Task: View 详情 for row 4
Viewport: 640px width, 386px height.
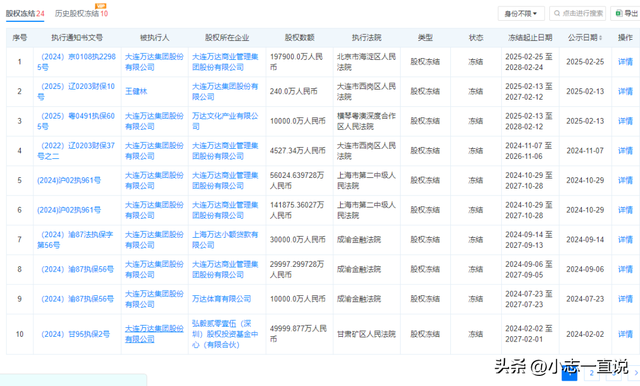Action: pyautogui.click(x=625, y=151)
